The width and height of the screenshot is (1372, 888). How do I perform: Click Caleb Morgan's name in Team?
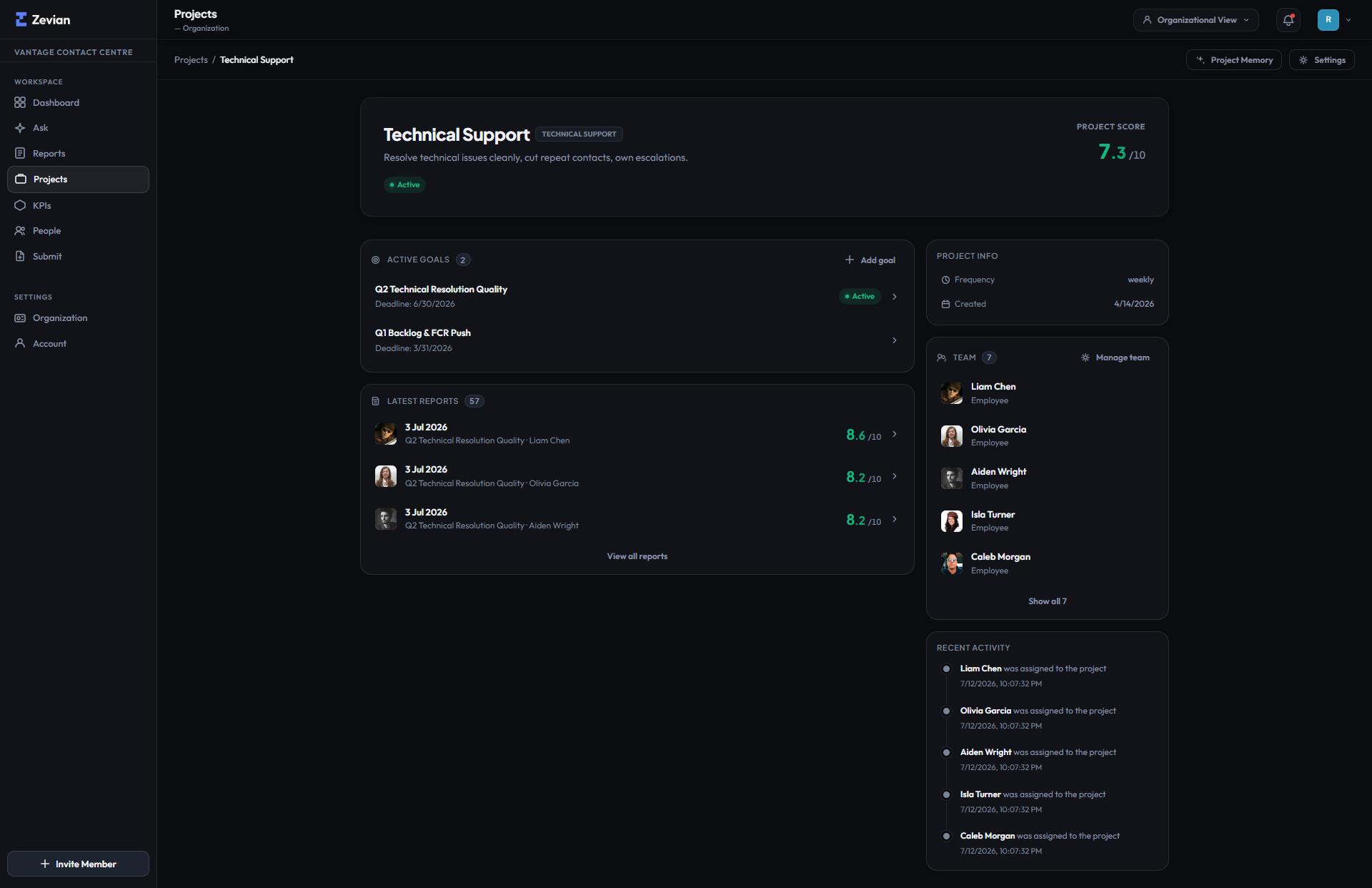click(x=1000, y=556)
